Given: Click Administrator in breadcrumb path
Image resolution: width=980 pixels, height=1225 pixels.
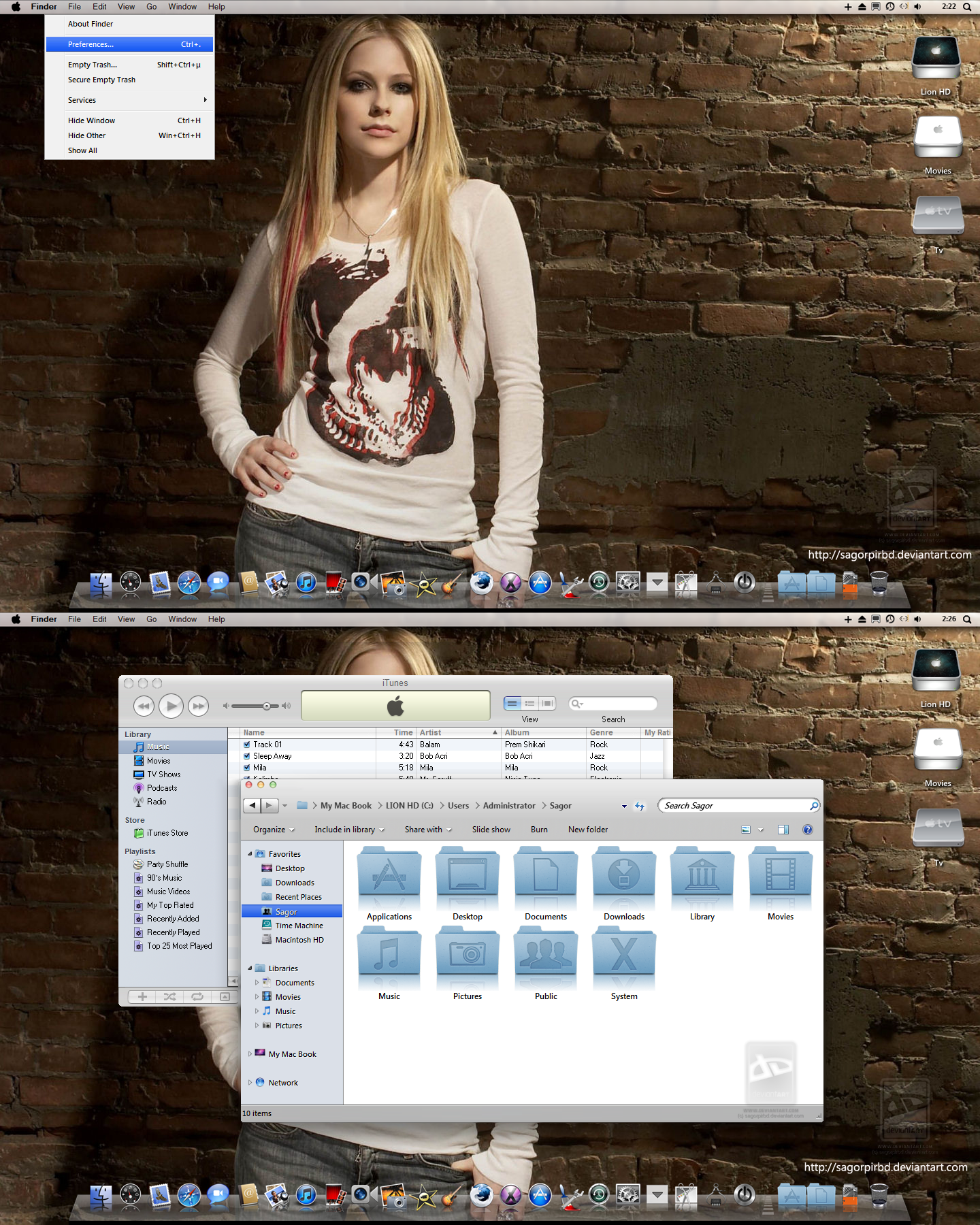Looking at the screenshot, I should (509, 806).
